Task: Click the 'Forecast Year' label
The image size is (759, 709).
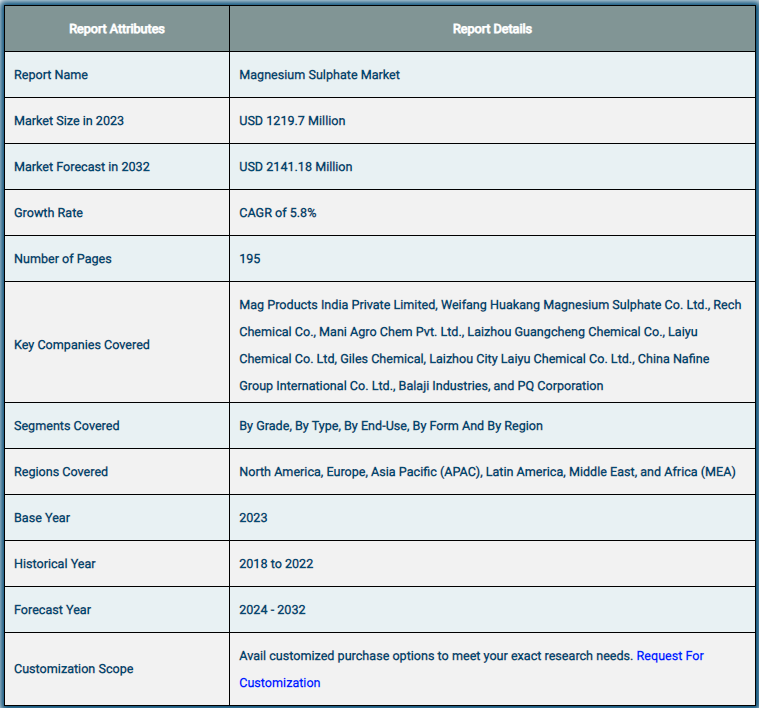Action: (x=52, y=610)
